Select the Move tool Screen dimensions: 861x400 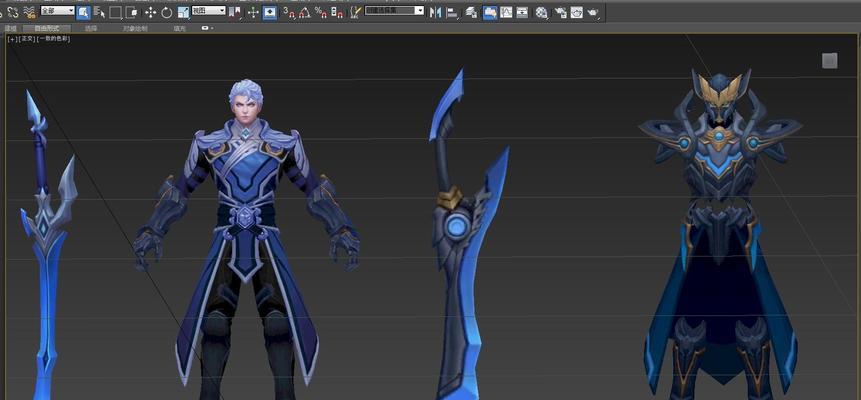(150, 12)
